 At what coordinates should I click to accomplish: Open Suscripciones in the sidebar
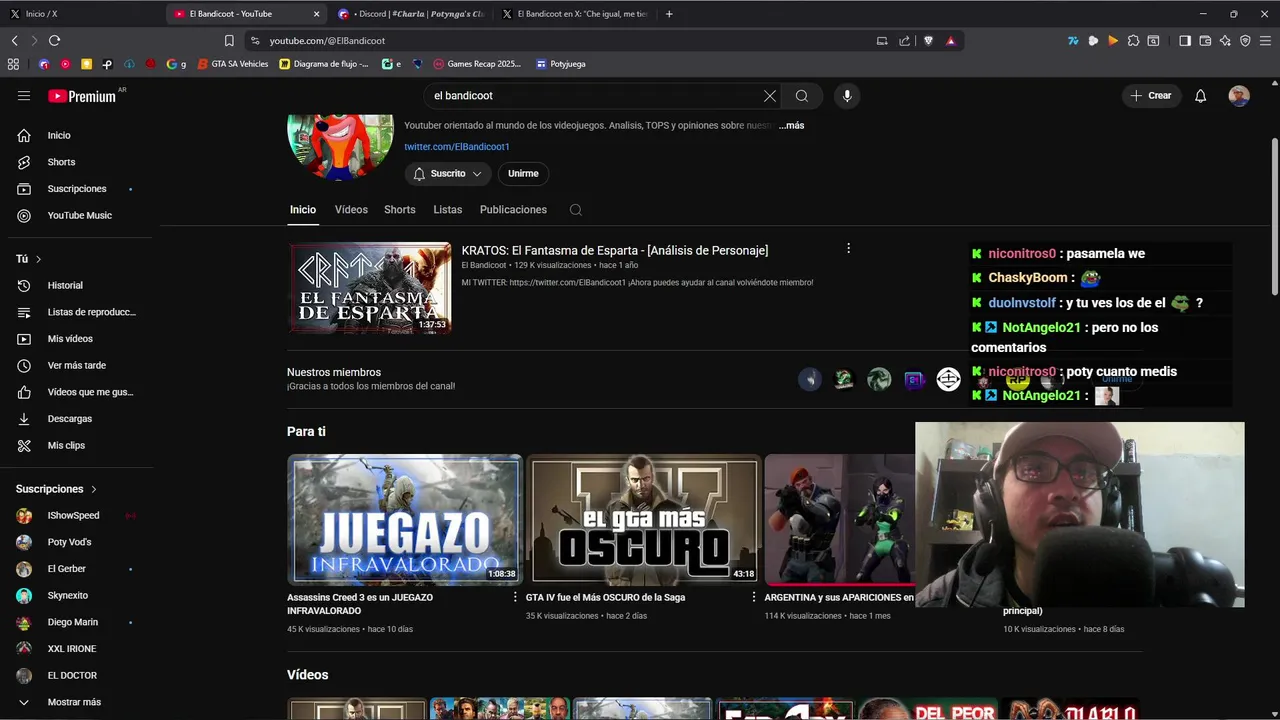(x=76, y=189)
